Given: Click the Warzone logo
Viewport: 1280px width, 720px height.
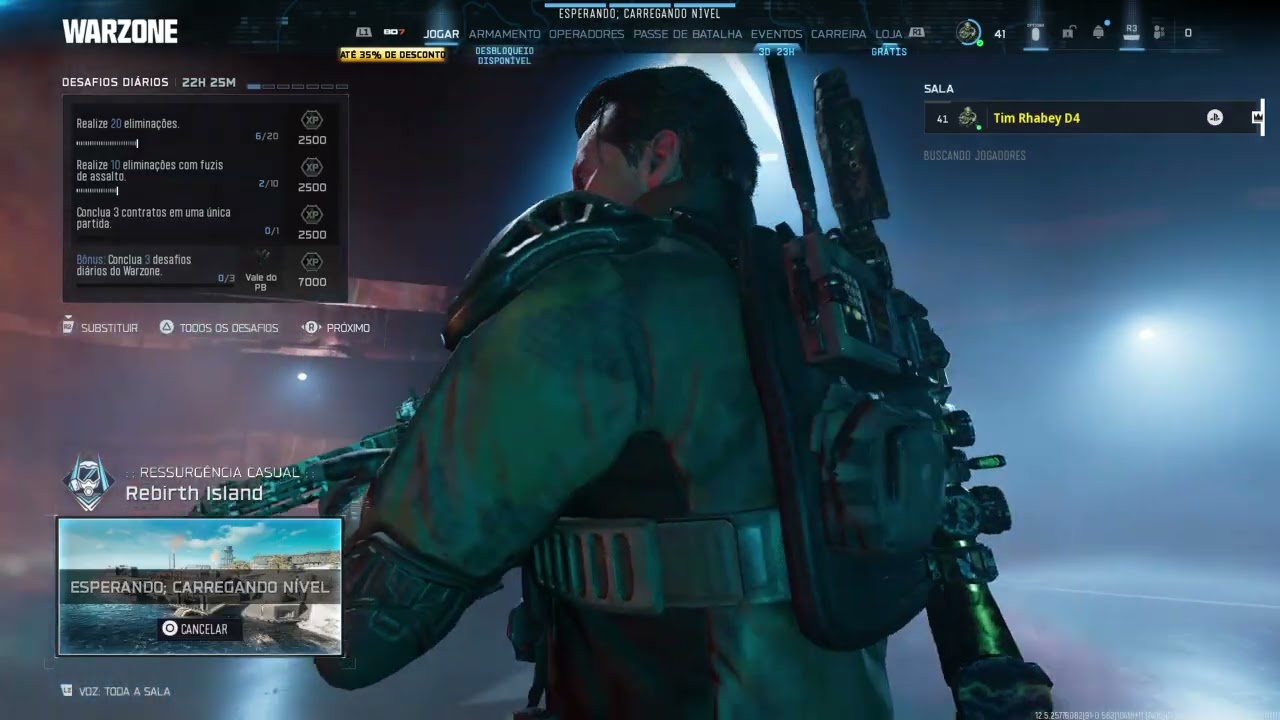Looking at the screenshot, I should 120,32.
